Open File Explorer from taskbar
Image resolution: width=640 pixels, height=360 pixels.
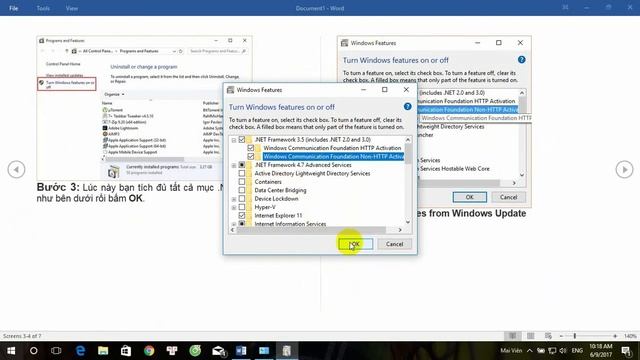[x=103, y=351]
